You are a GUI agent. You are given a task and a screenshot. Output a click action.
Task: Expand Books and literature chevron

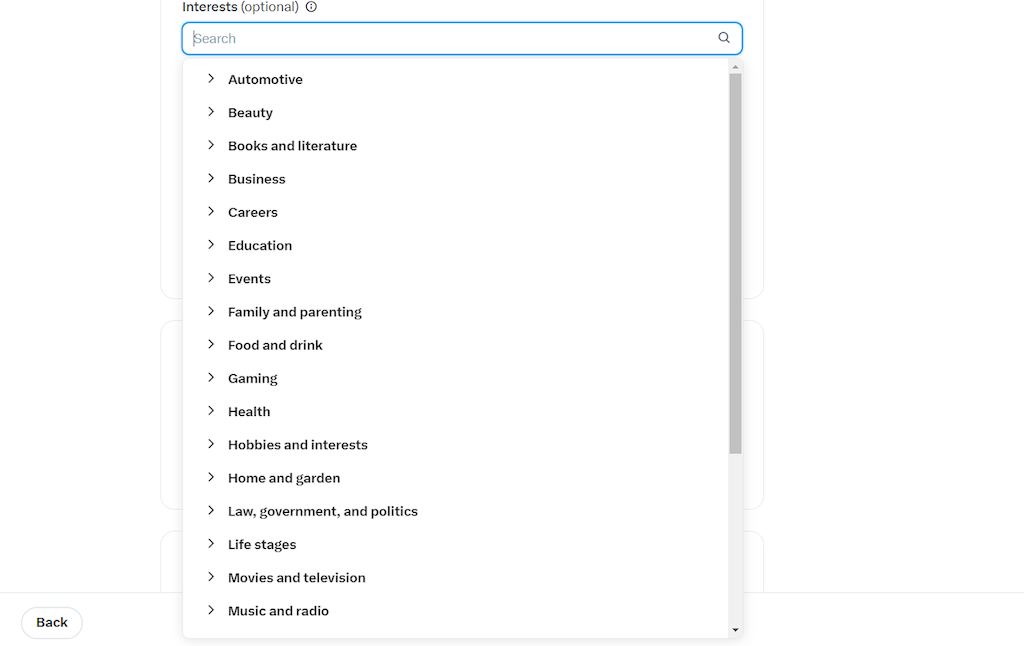211,145
